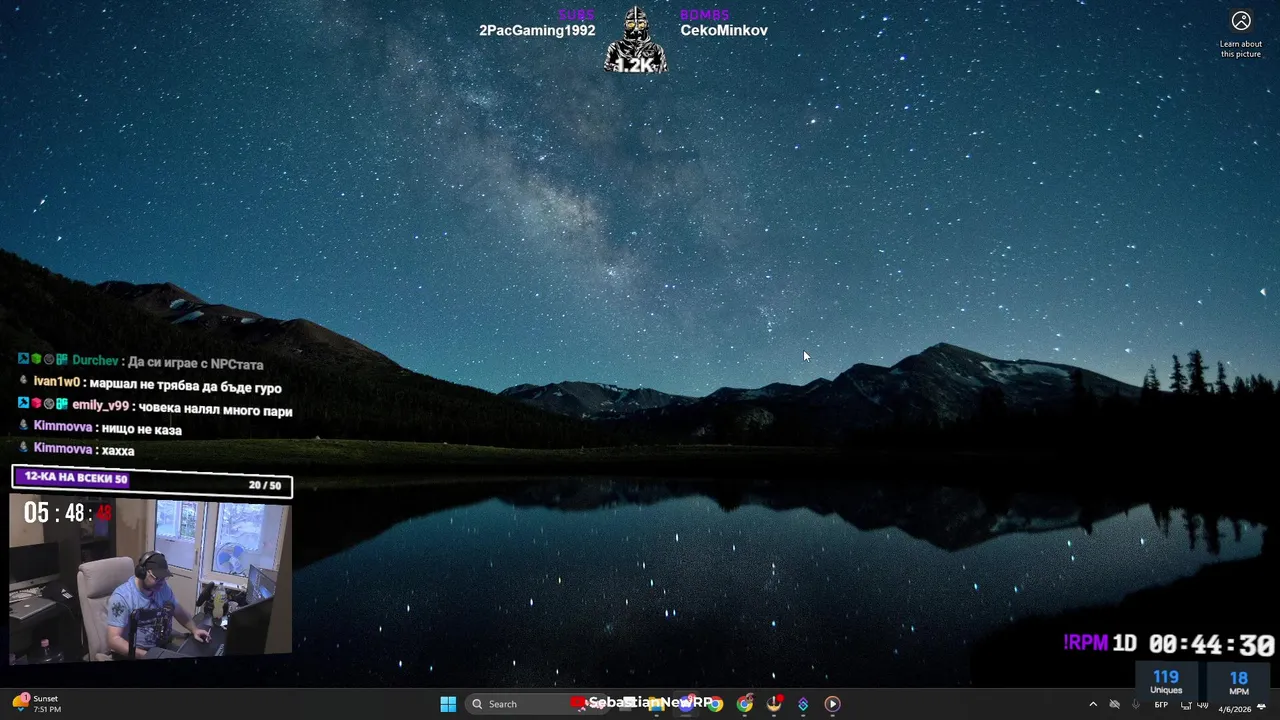This screenshot has width=1280, height=720.
Task: Open the taskbar Chrome icon with avatar
Action: tap(745, 704)
